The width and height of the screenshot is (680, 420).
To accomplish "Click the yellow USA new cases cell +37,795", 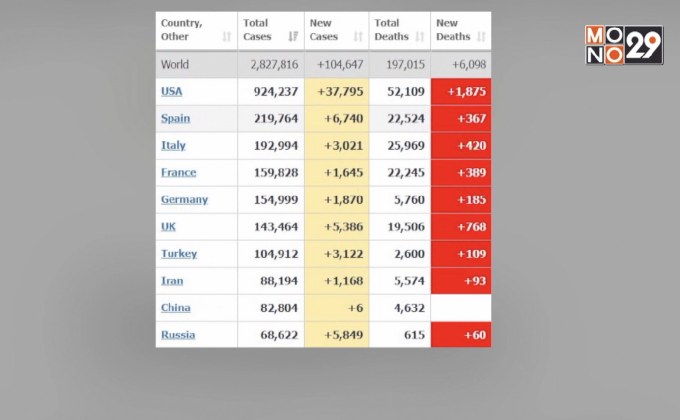I will [337, 92].
